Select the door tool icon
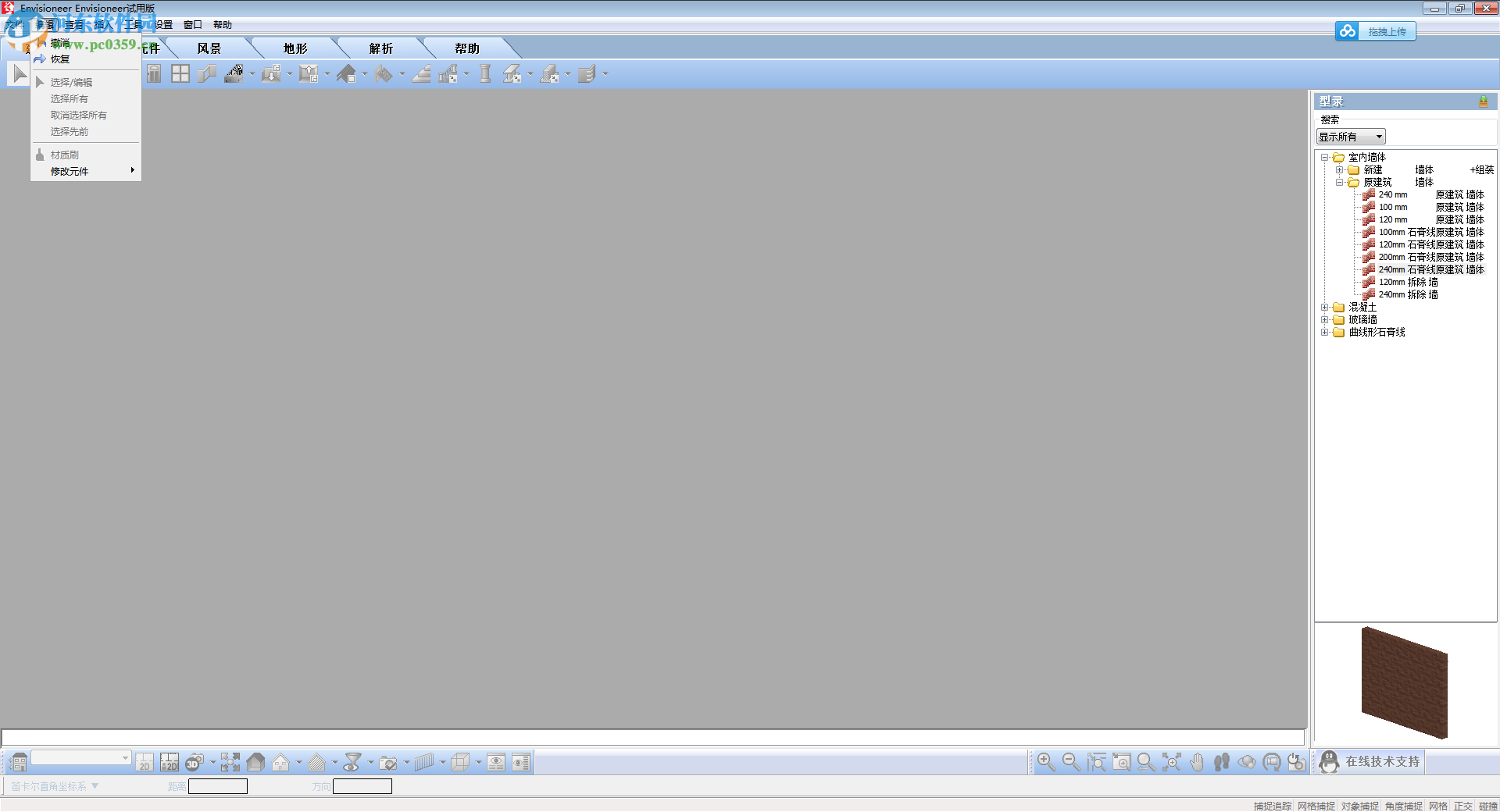Viewport: 1500px width, 812px height. click(x=154, y=74)
